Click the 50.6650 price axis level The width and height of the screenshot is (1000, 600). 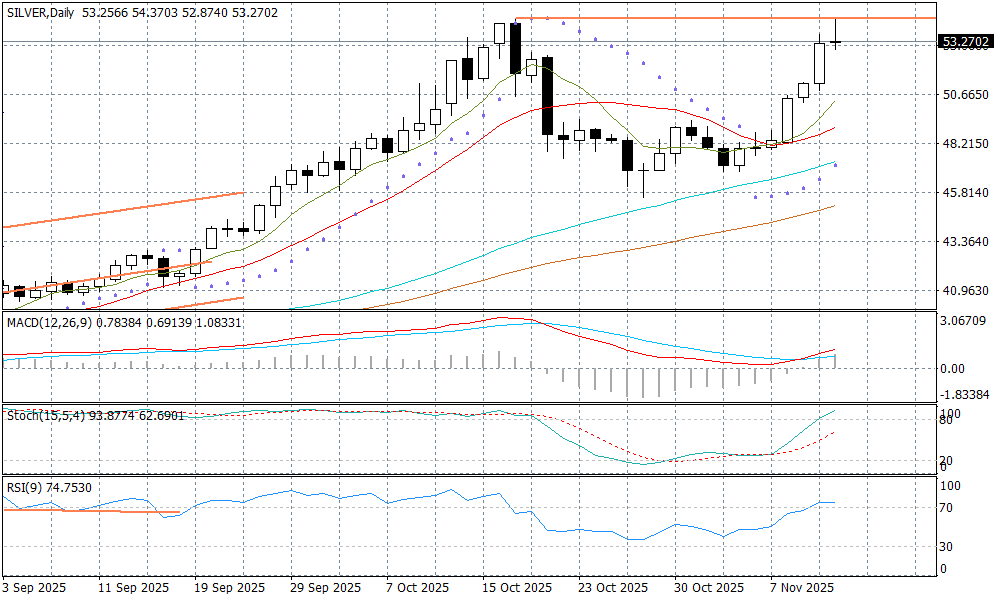click(965, 95)
